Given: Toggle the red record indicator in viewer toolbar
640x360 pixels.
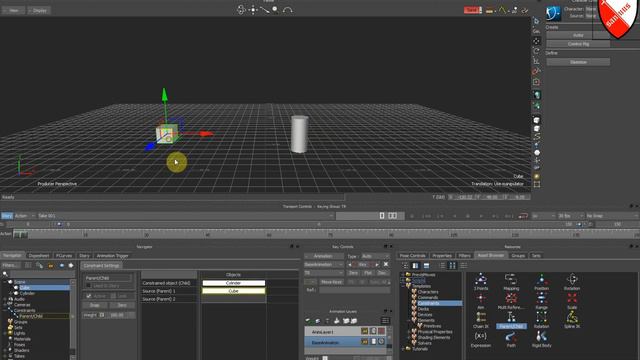Looking at the screenshot, I should (x=472, y=10).
